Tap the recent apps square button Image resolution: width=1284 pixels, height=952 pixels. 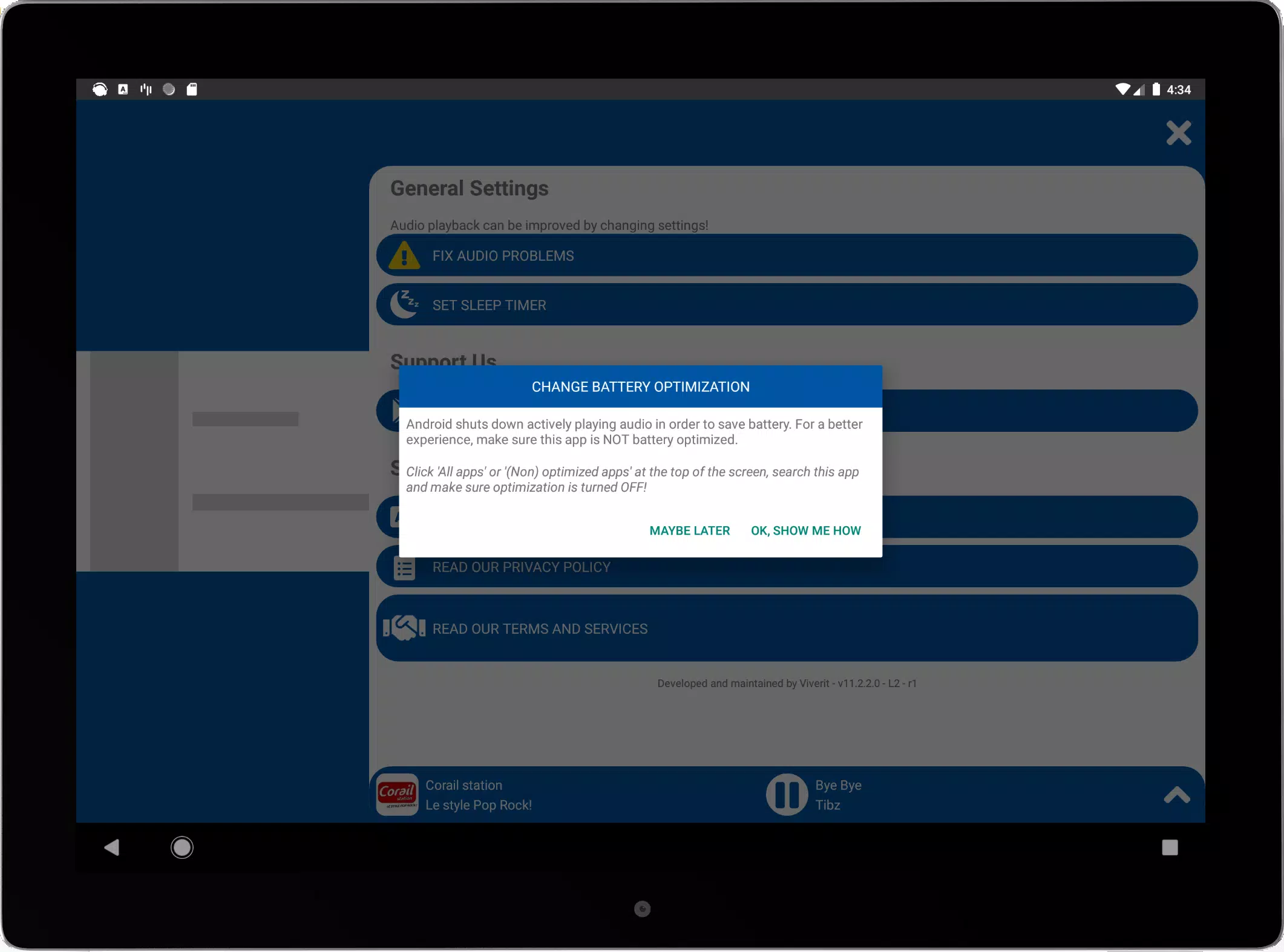click(x=1170, y=847)
